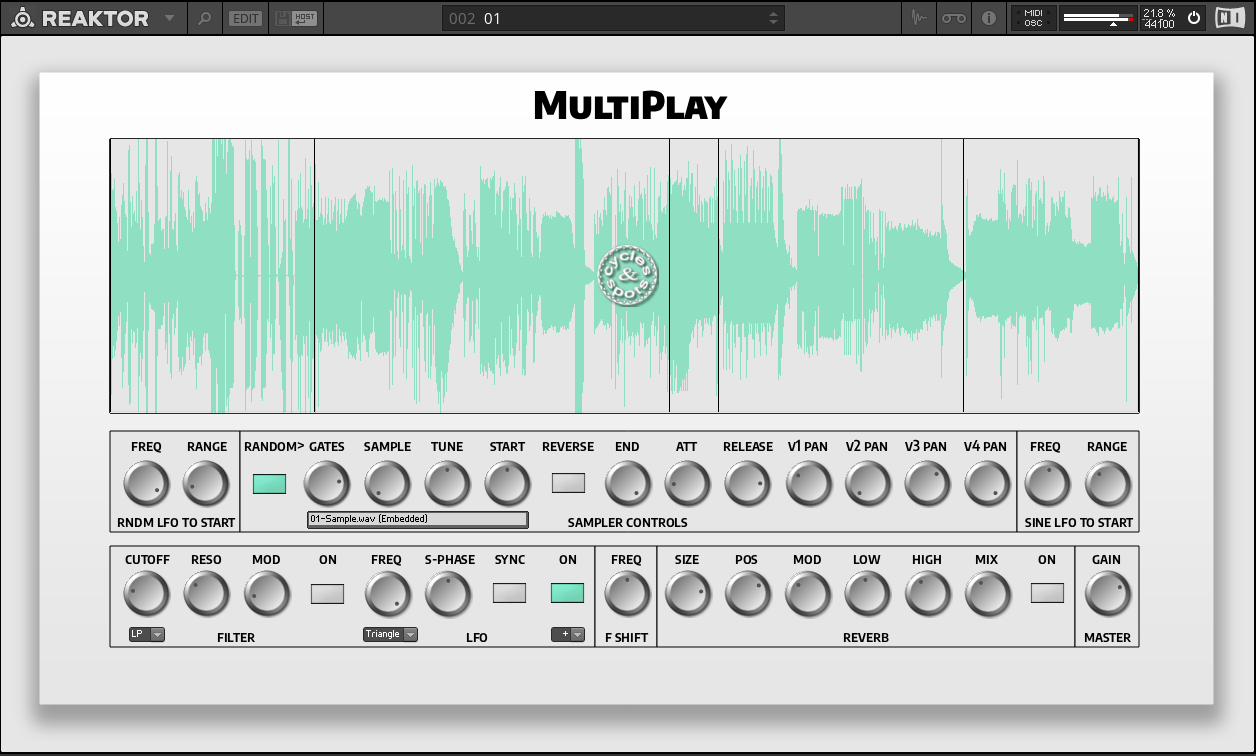Click the F SHIFT FREQ knob

coord(627,594)
